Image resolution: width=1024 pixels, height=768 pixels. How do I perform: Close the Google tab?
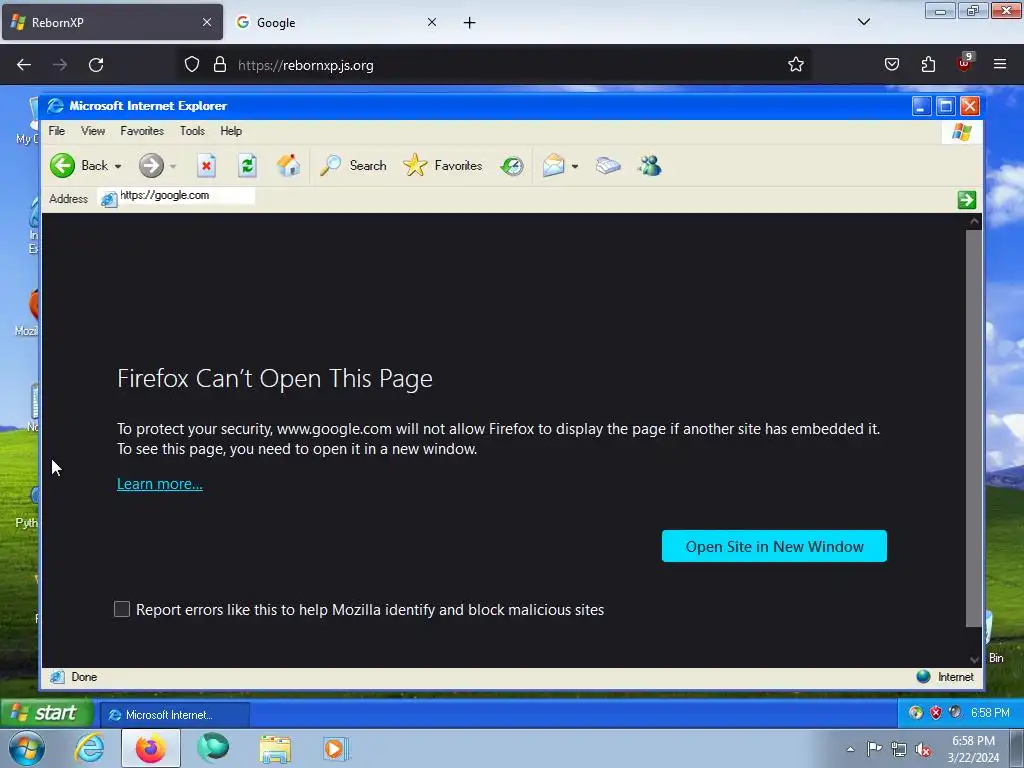coord(432,22)
